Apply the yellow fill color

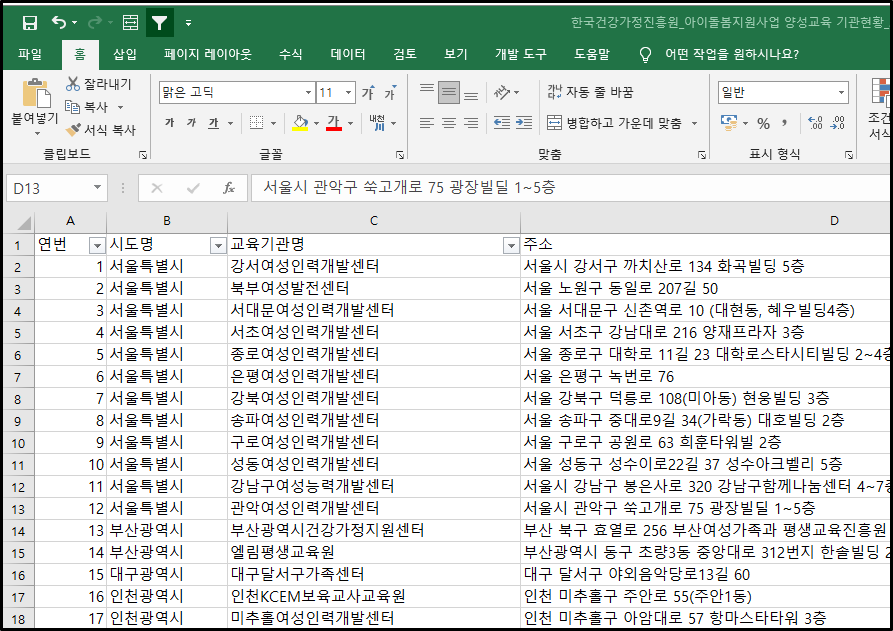pyautogui.click(x=300, y=123)
